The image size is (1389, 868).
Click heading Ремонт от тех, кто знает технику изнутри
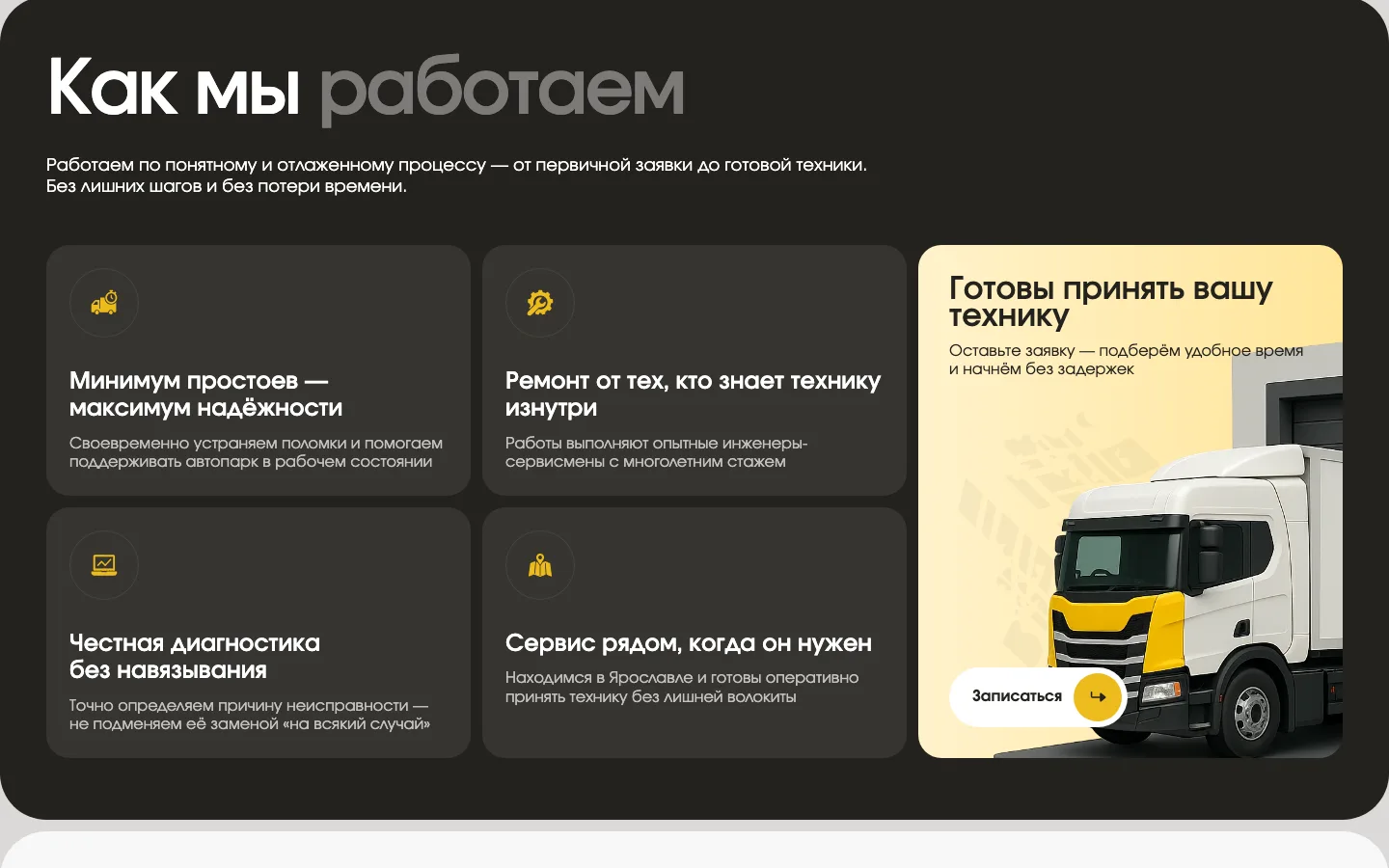click(x=693, y=394)
